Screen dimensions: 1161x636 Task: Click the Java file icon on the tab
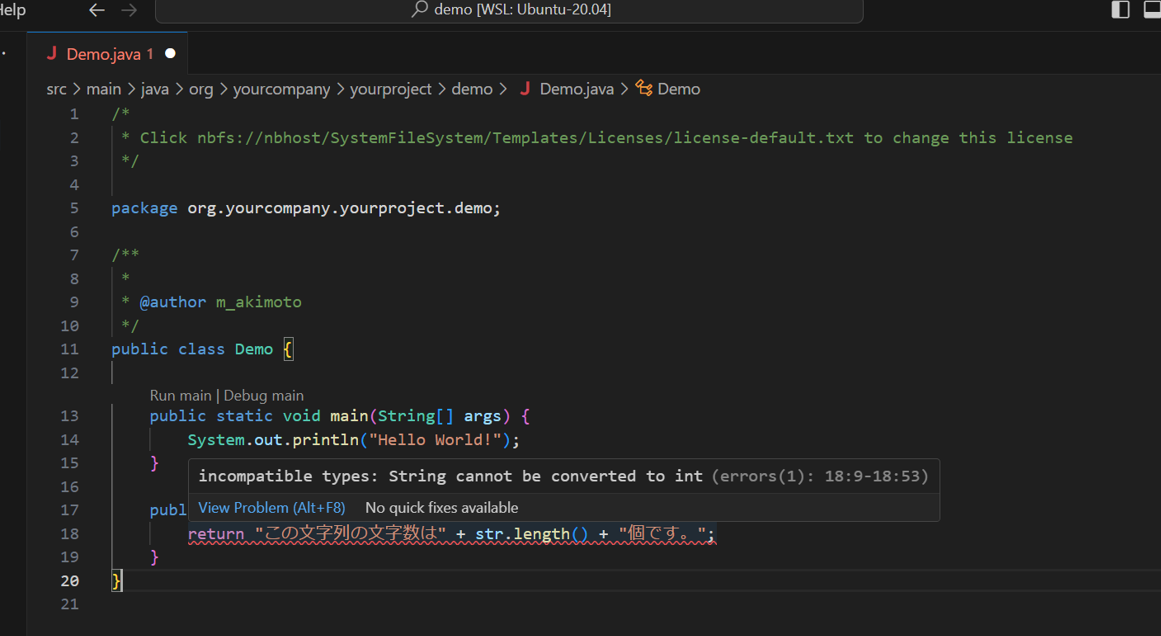pos(51,53)
